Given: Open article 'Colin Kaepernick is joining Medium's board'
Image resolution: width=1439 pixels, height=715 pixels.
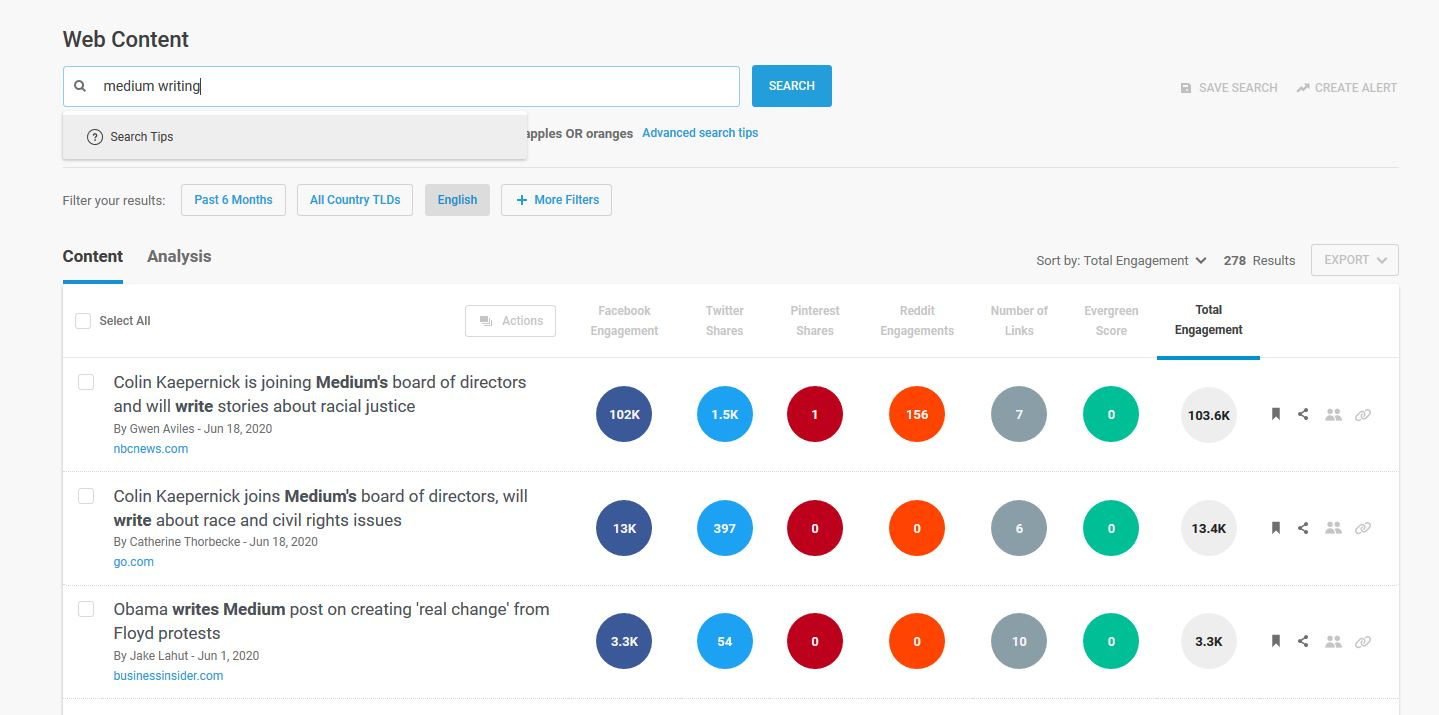Looking at the screenshot, I should pyautogui.click(x=320, y=394).
